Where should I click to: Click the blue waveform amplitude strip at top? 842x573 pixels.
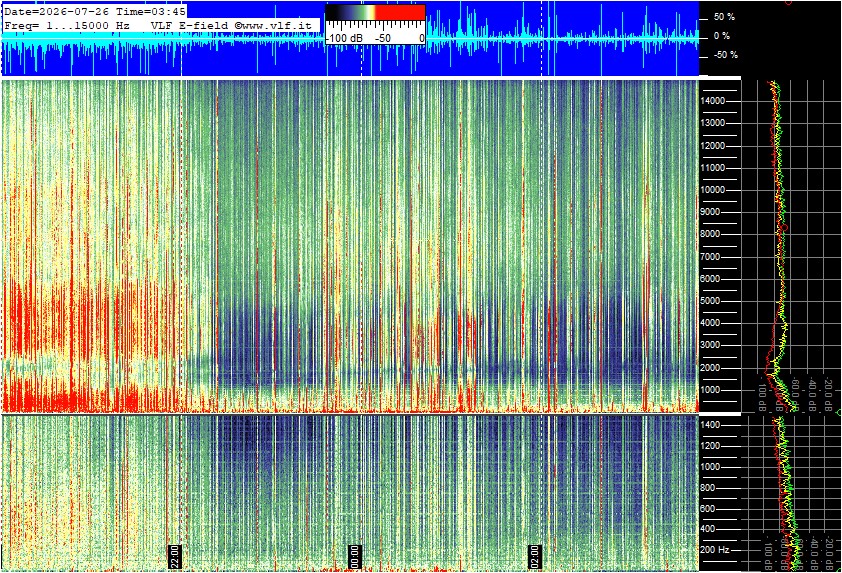point(350,39)
